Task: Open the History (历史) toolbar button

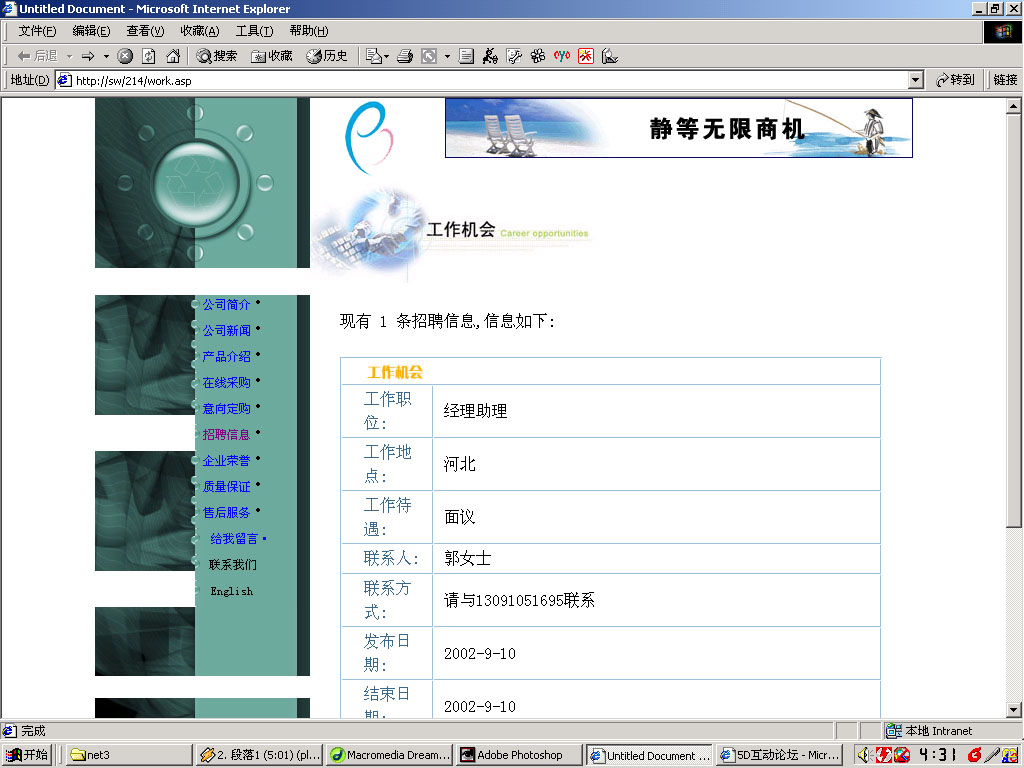Action: [x=327, y=56]
